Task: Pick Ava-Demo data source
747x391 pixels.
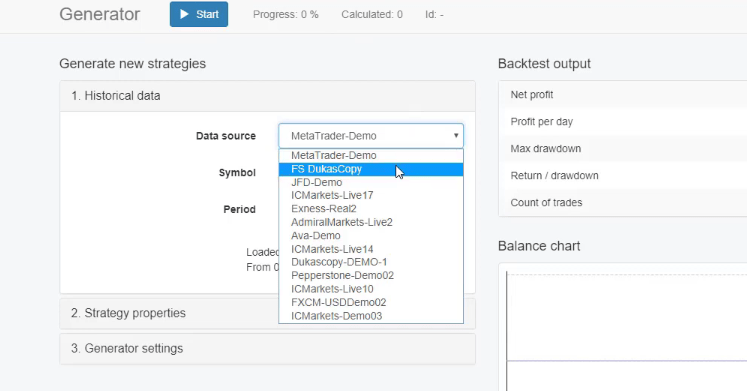Action: pos(371,235)
